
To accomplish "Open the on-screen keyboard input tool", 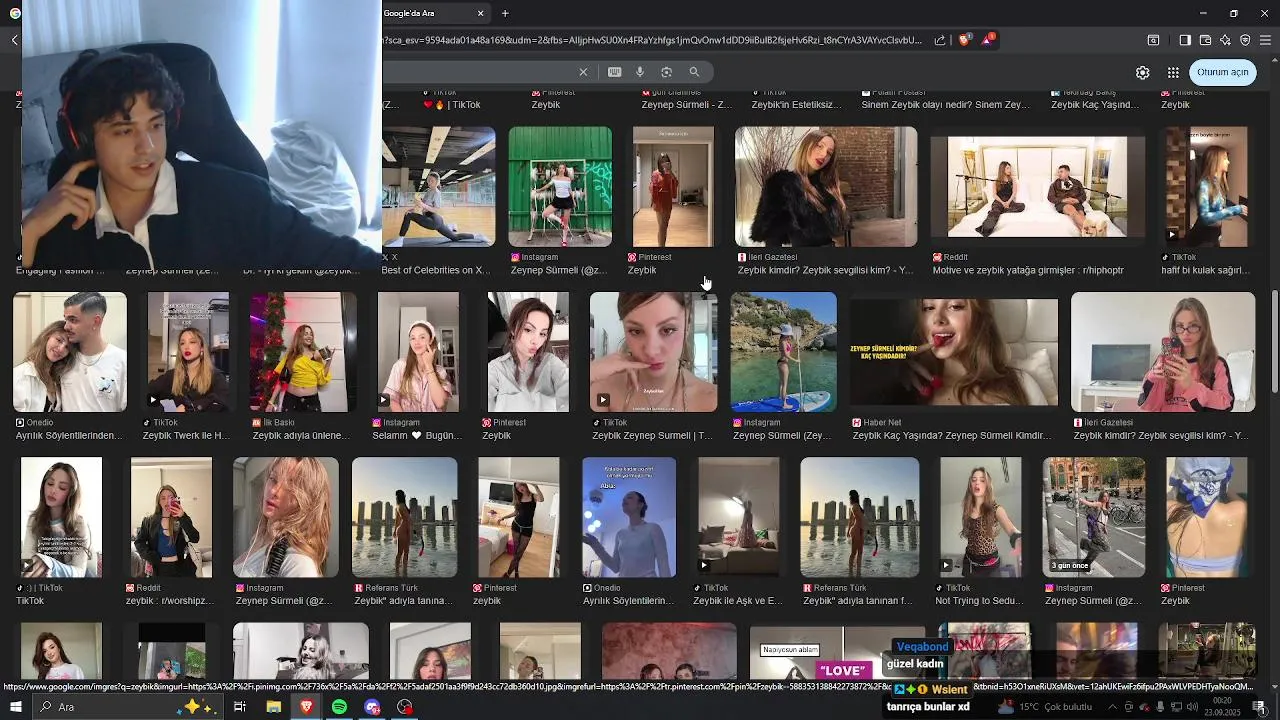I will 614,72.
